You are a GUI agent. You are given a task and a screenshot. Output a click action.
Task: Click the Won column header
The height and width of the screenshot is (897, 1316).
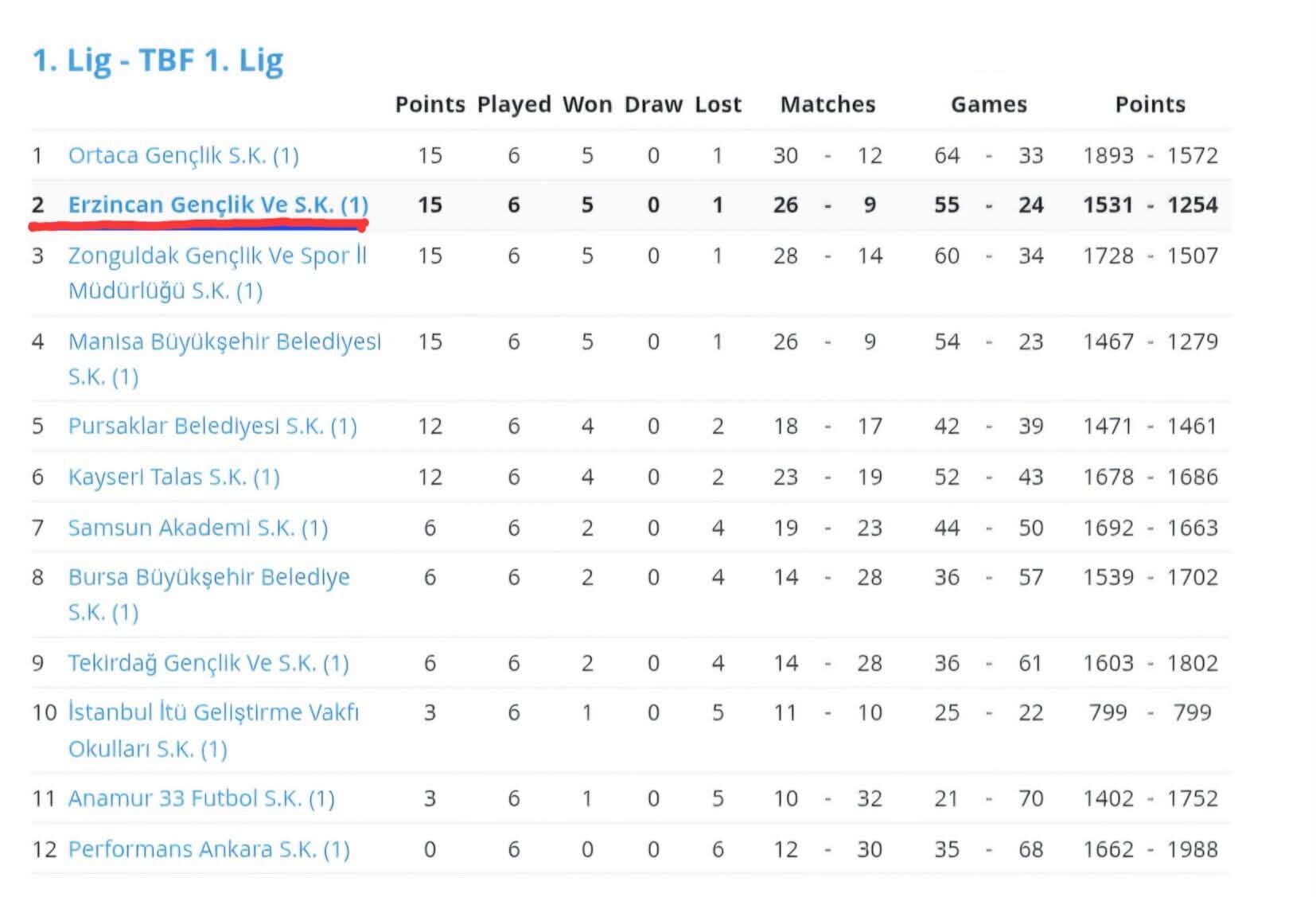point(587,105)
